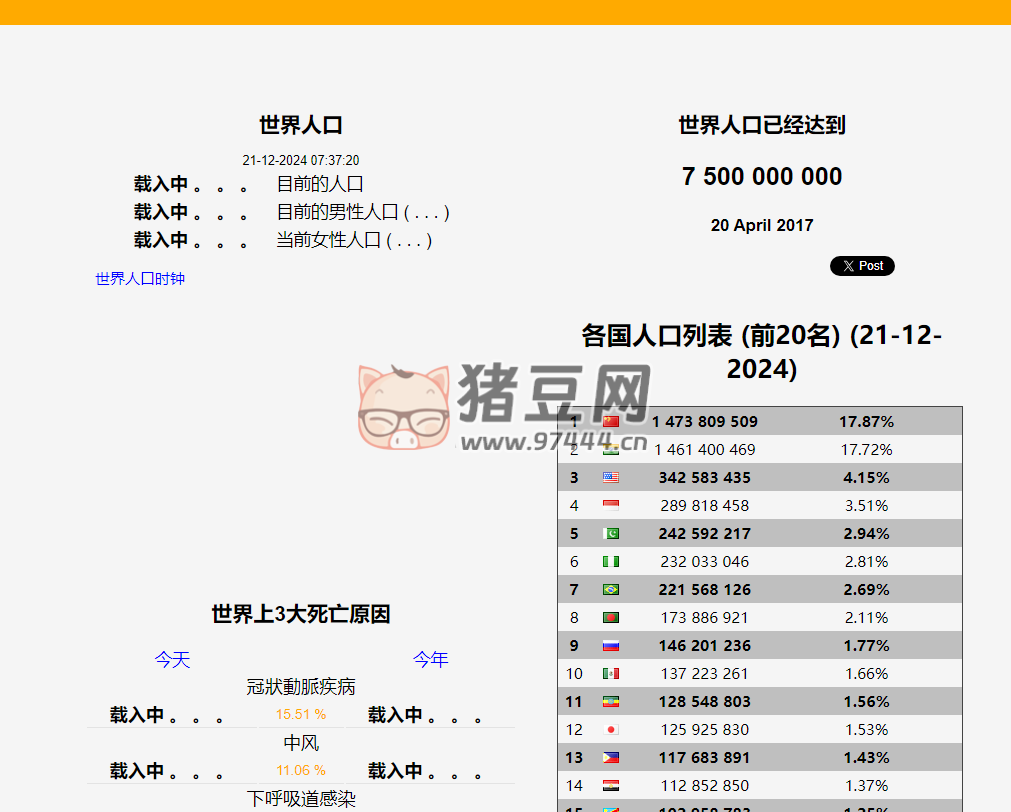The width and height of the screenshot is (1011, 812).
Task: Switch to the 今天 death causes view
Action: pos(172,660)
